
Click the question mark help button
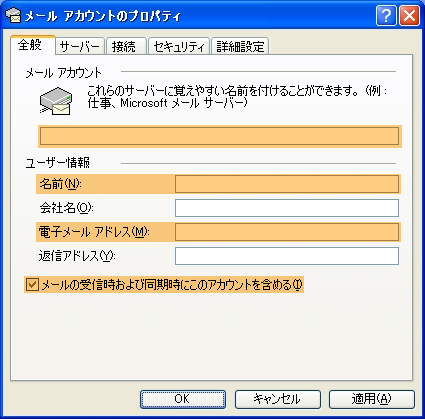pyautogui.click(x=386, y=16)
